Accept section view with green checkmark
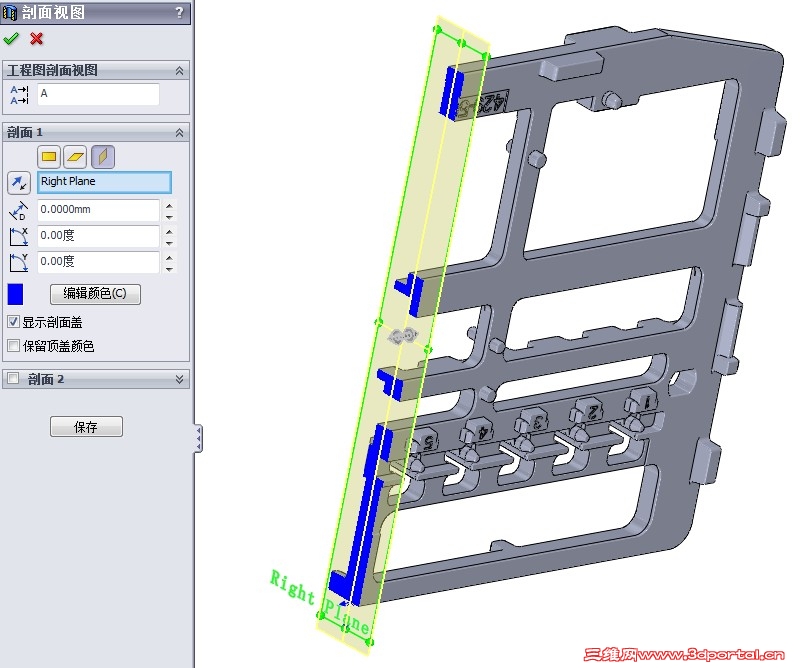 (11, 38)
